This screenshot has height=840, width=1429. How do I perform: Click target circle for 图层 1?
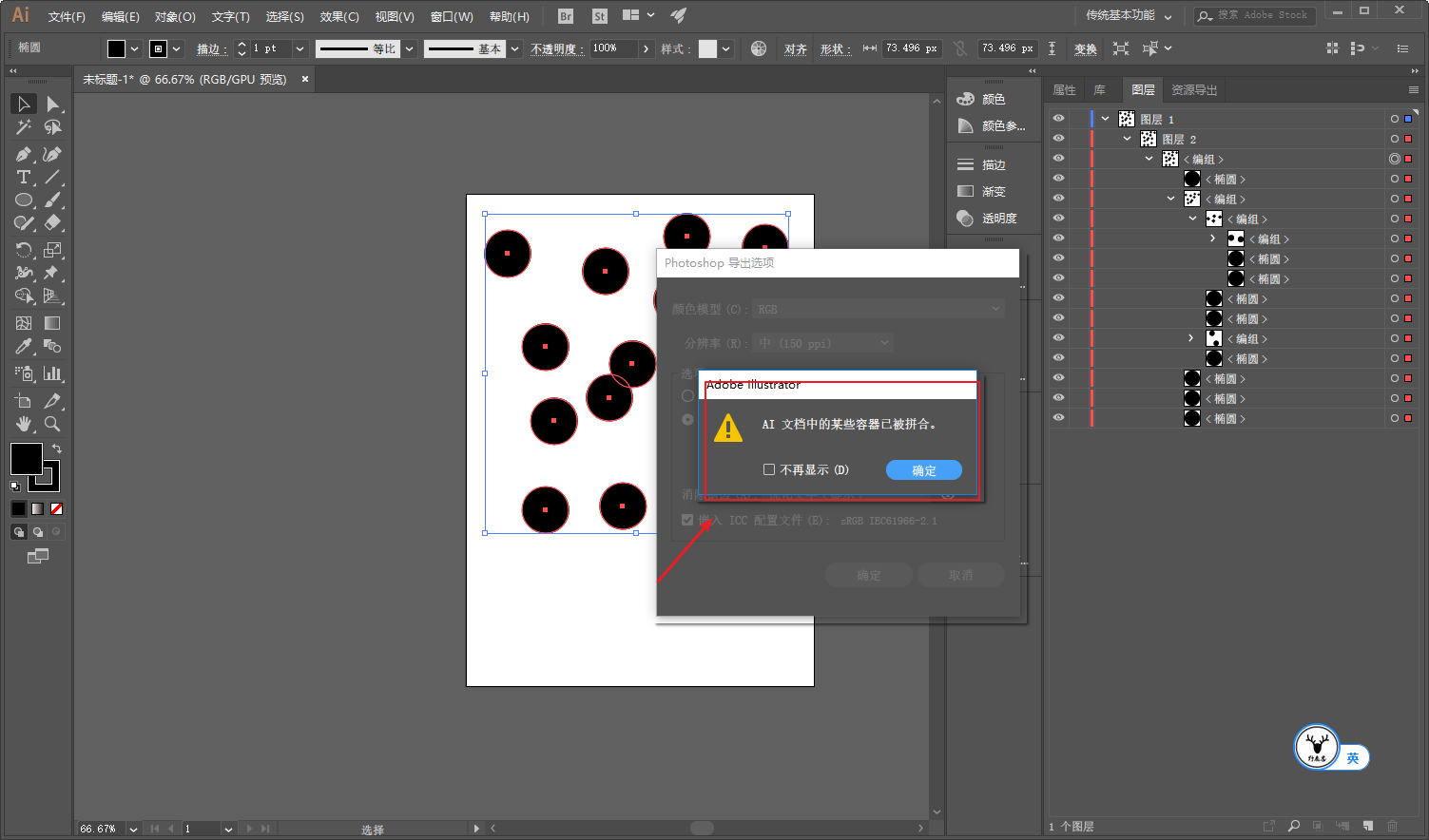(1395, 119)
